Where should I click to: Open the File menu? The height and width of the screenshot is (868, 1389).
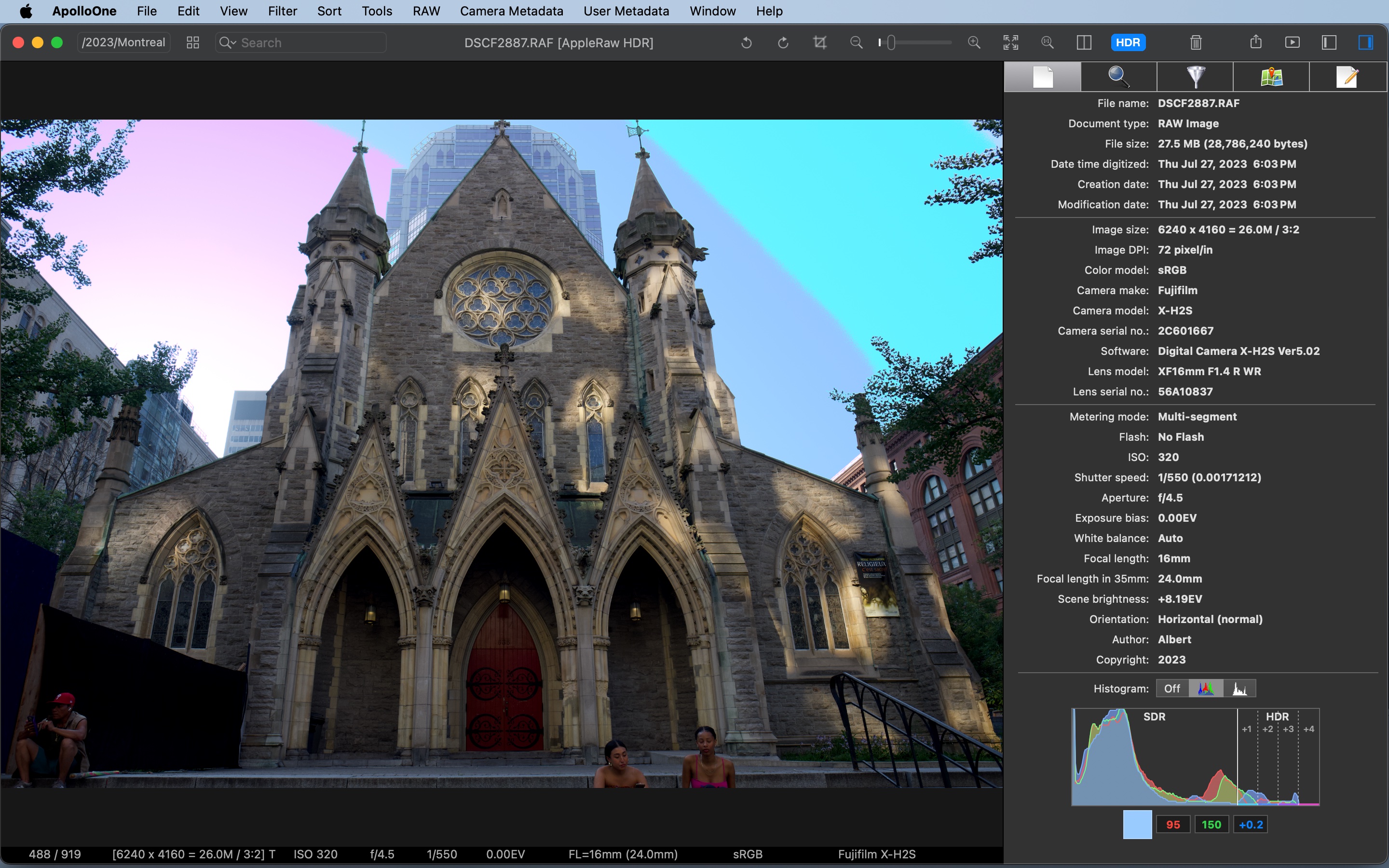click(x=147, y=11)
